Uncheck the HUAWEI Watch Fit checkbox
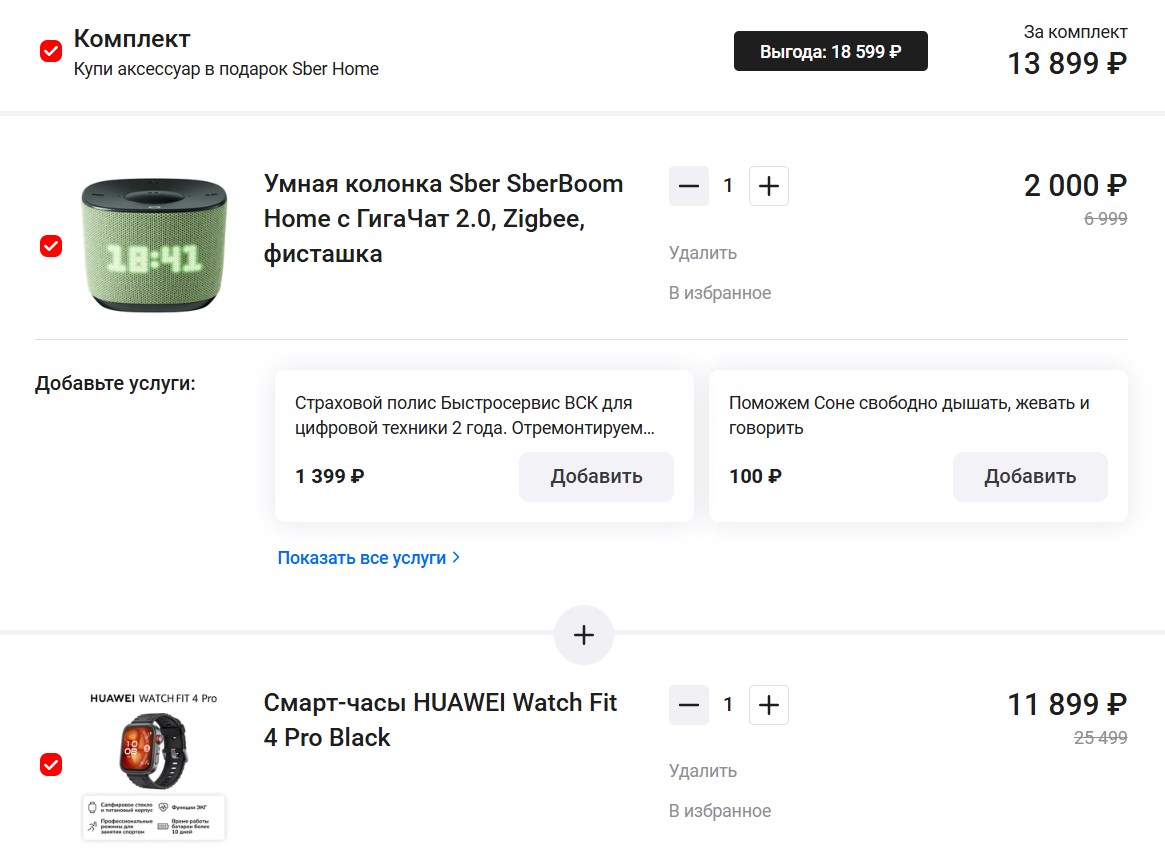This screenshot has width=1165, height=854. (x=51, y=764)
